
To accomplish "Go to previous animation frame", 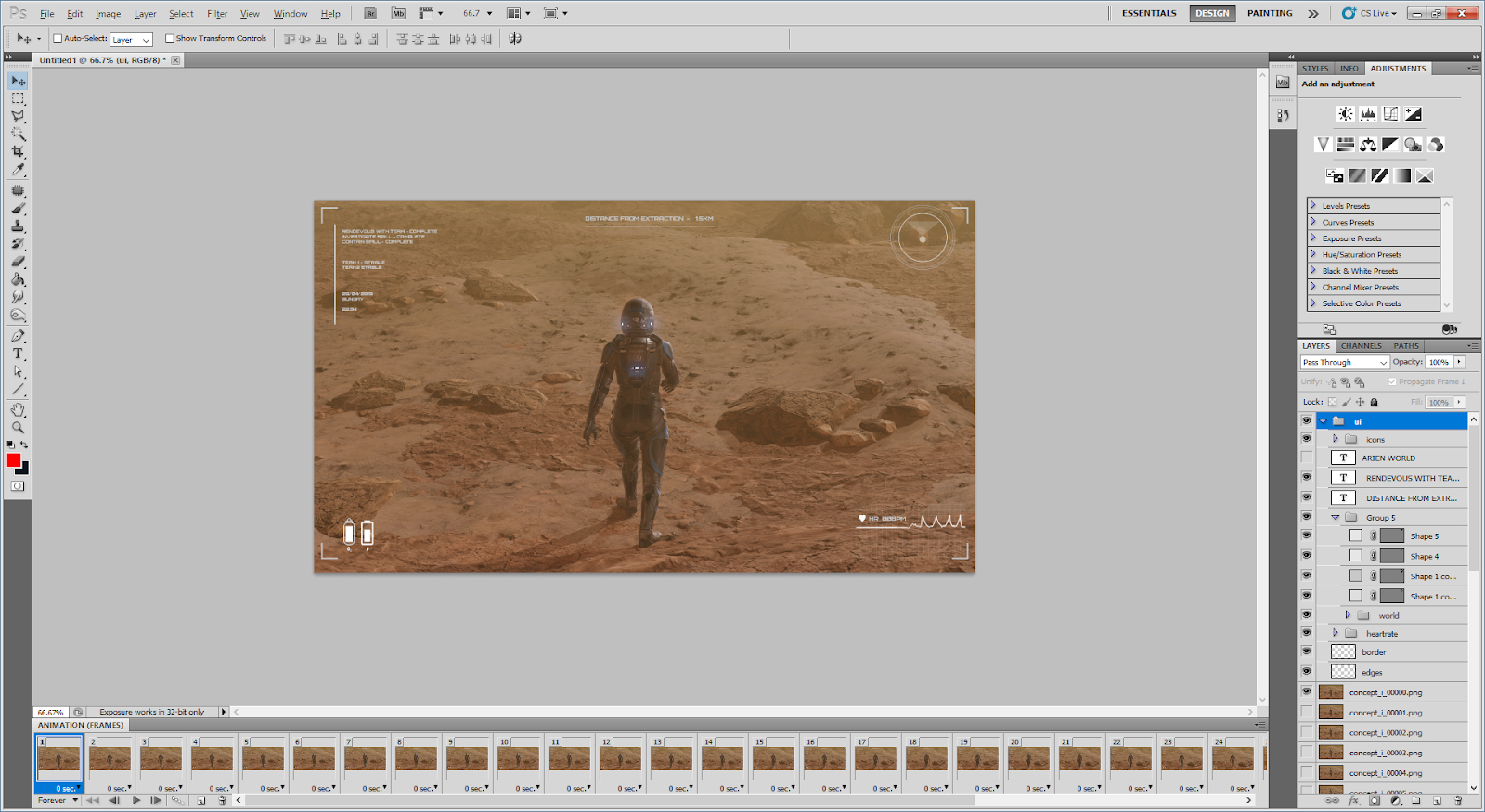I will [x=114, y=800].
